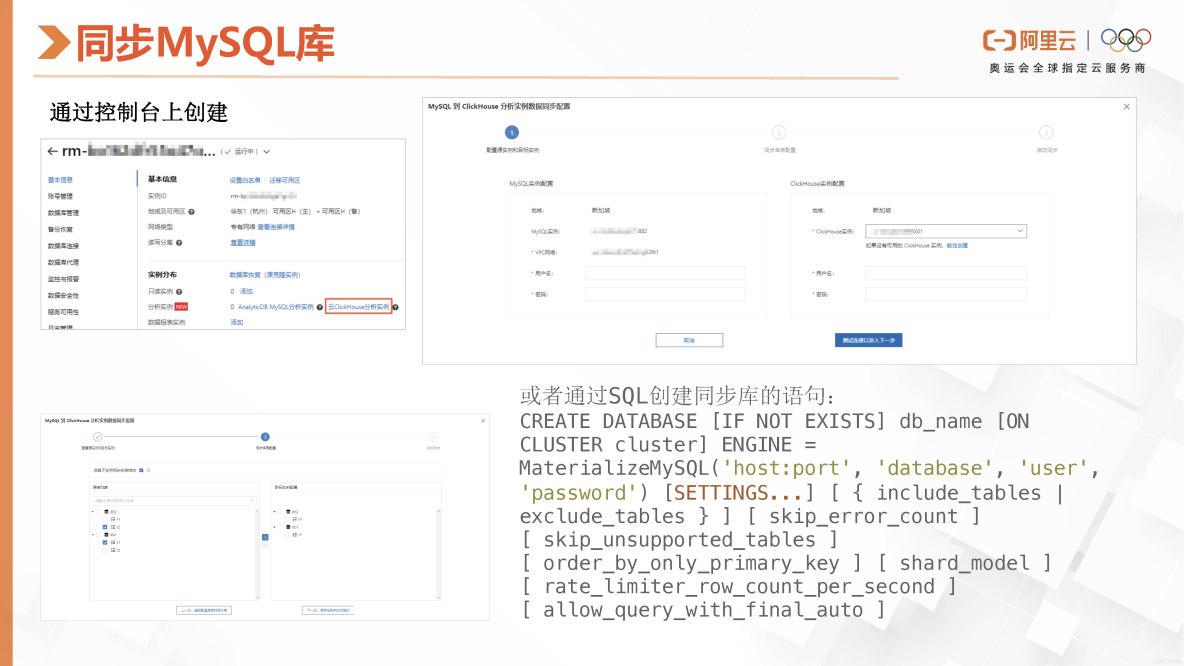Viewport: 1184px width, 666px height.
Task: Click the 查看详情 link under 读写分离
Action: (243, 242)
